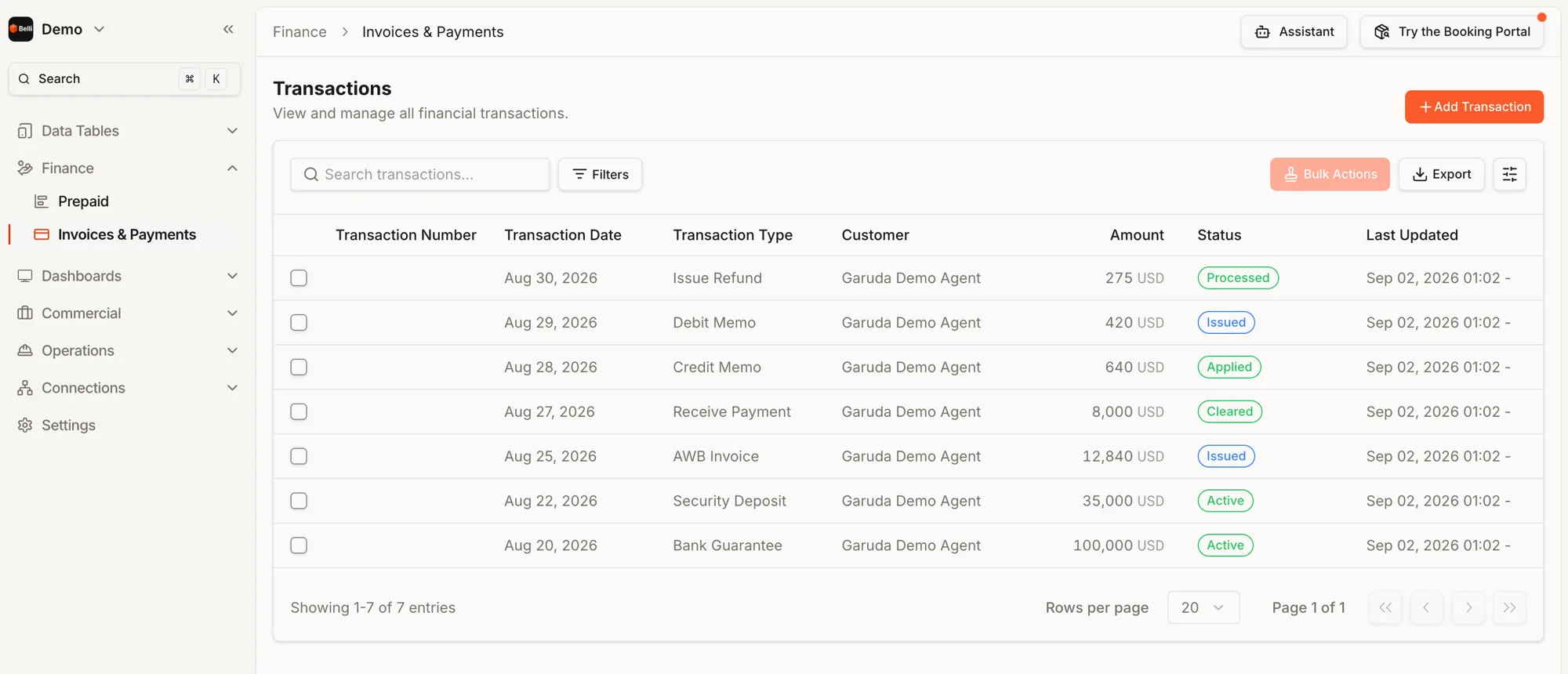Click the Settings gear icon

coord(25,425)
